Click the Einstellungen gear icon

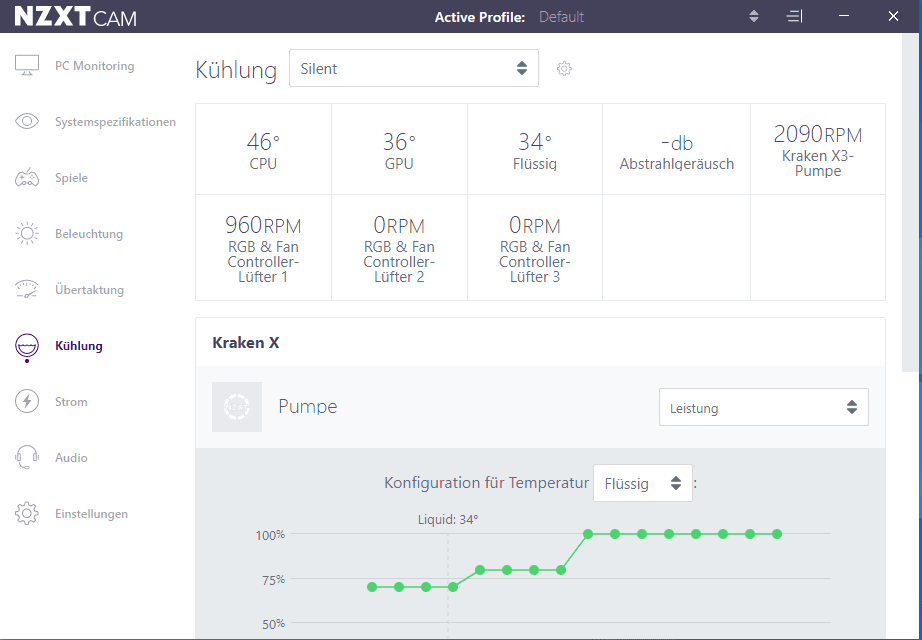click(27, 514)
